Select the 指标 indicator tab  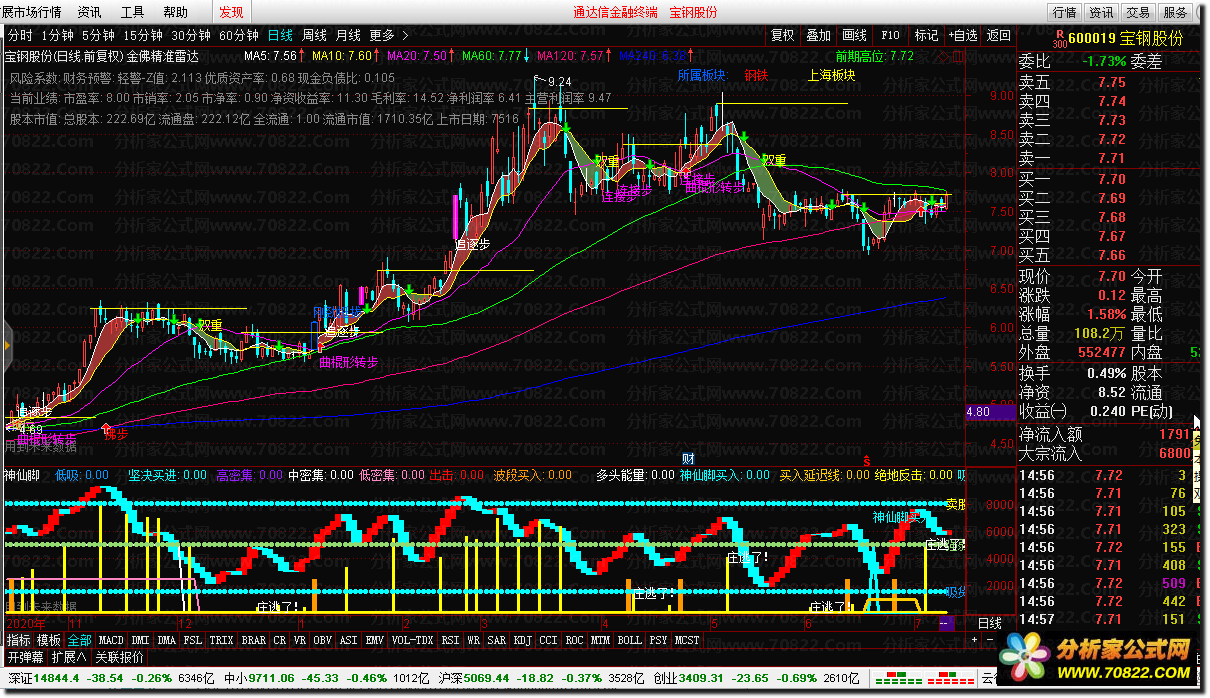point(19,640)
